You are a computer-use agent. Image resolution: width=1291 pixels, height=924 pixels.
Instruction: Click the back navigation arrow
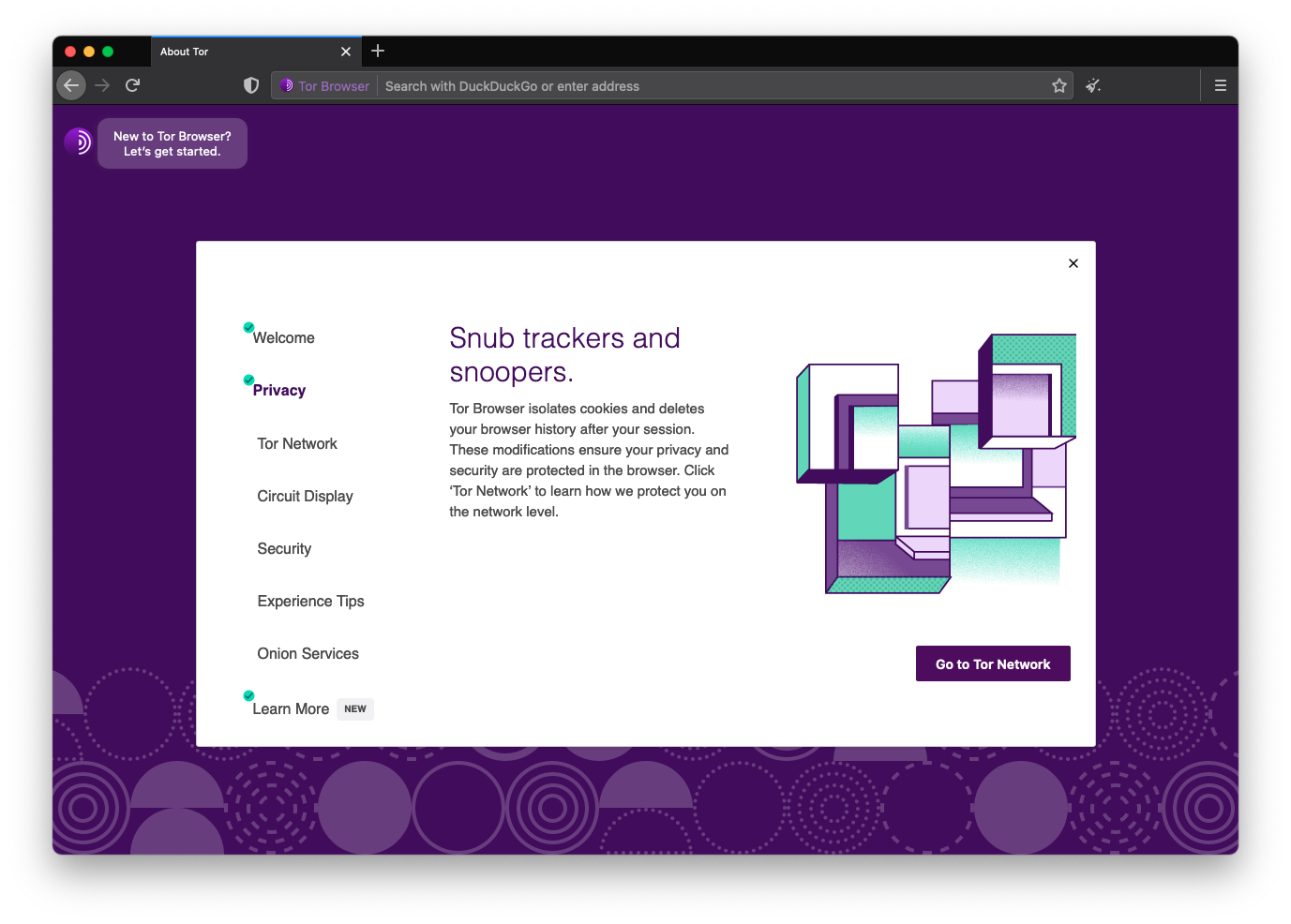click(x=71, y=85)
